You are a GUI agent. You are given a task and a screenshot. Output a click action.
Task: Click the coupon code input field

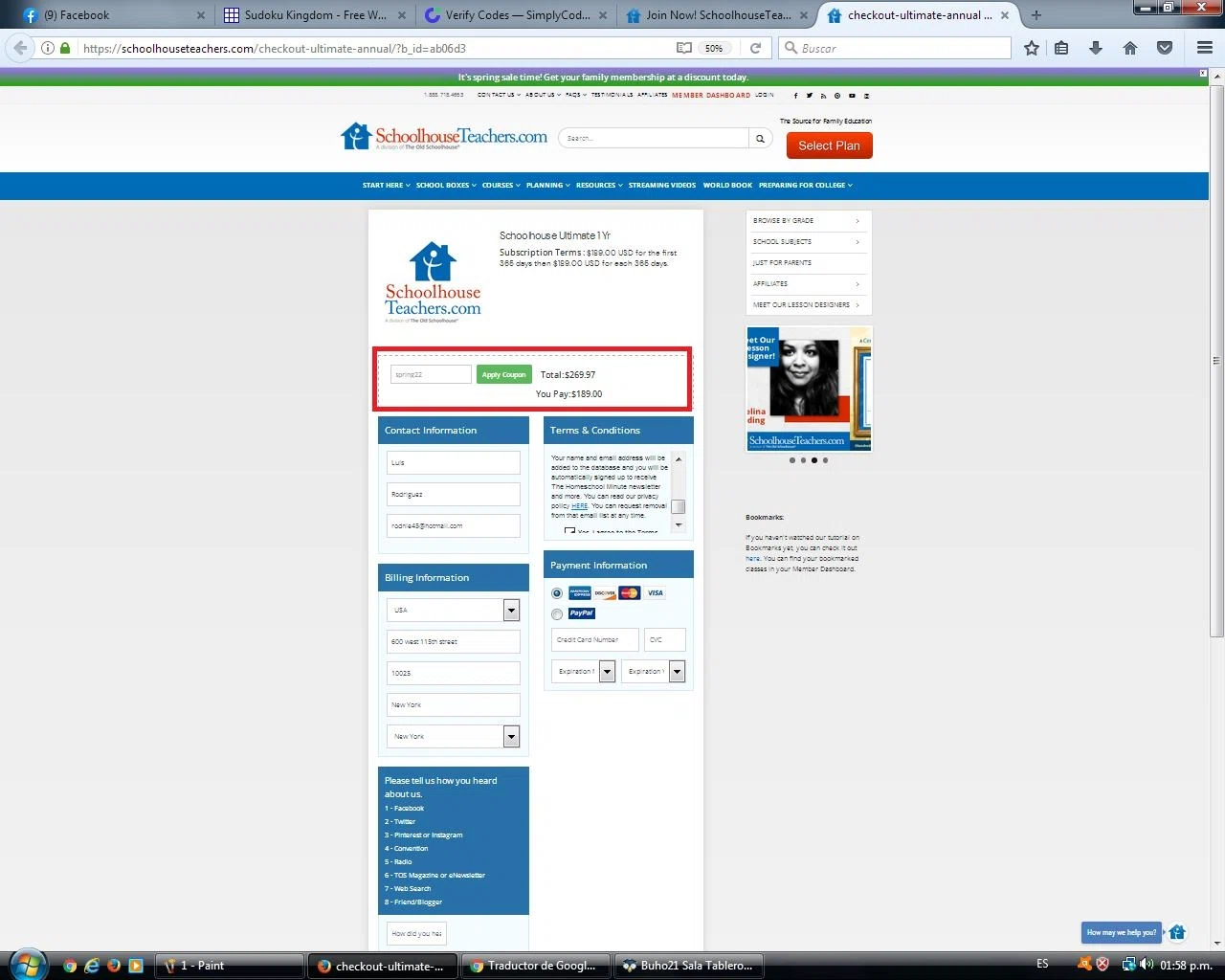pos(431,374)
